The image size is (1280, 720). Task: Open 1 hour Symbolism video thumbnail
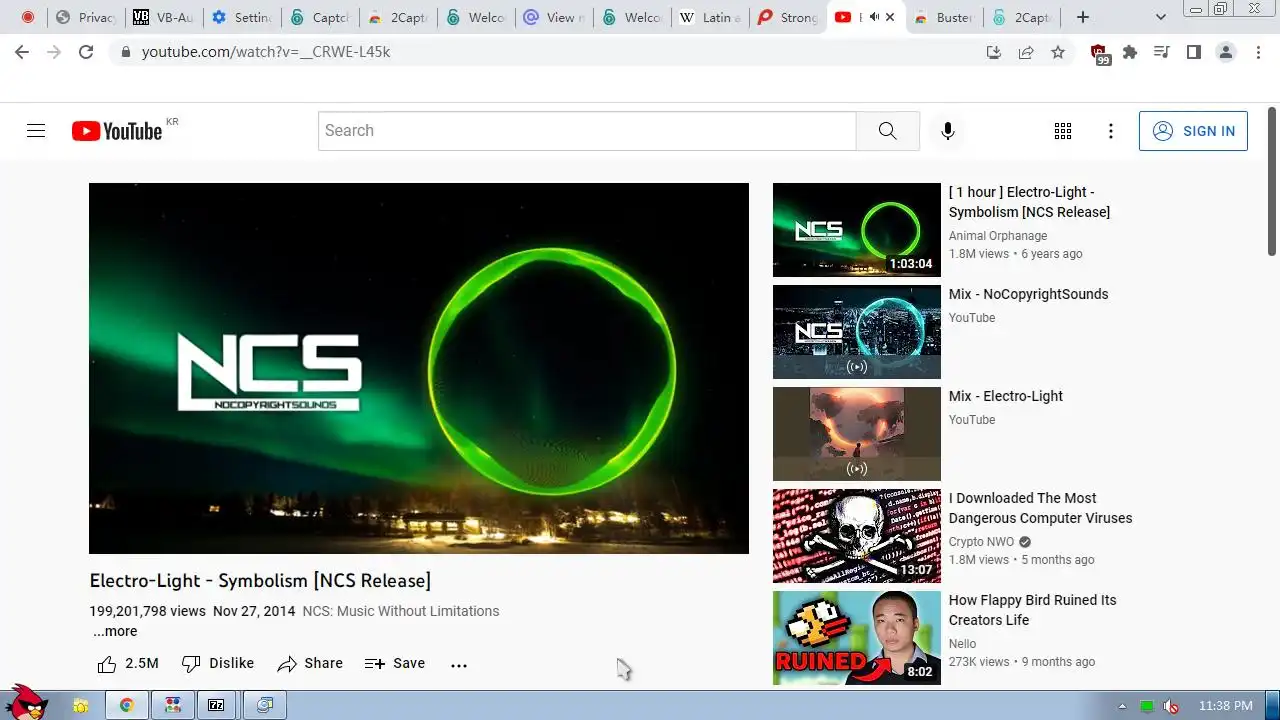(857, 230)
